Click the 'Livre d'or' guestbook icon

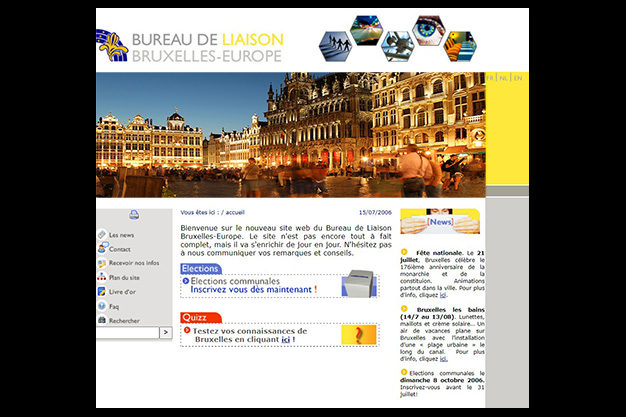click(x=102, y=292)
